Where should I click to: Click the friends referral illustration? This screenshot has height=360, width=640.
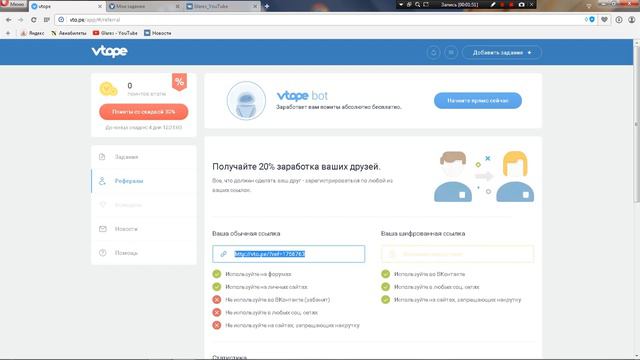coord(484,176)
